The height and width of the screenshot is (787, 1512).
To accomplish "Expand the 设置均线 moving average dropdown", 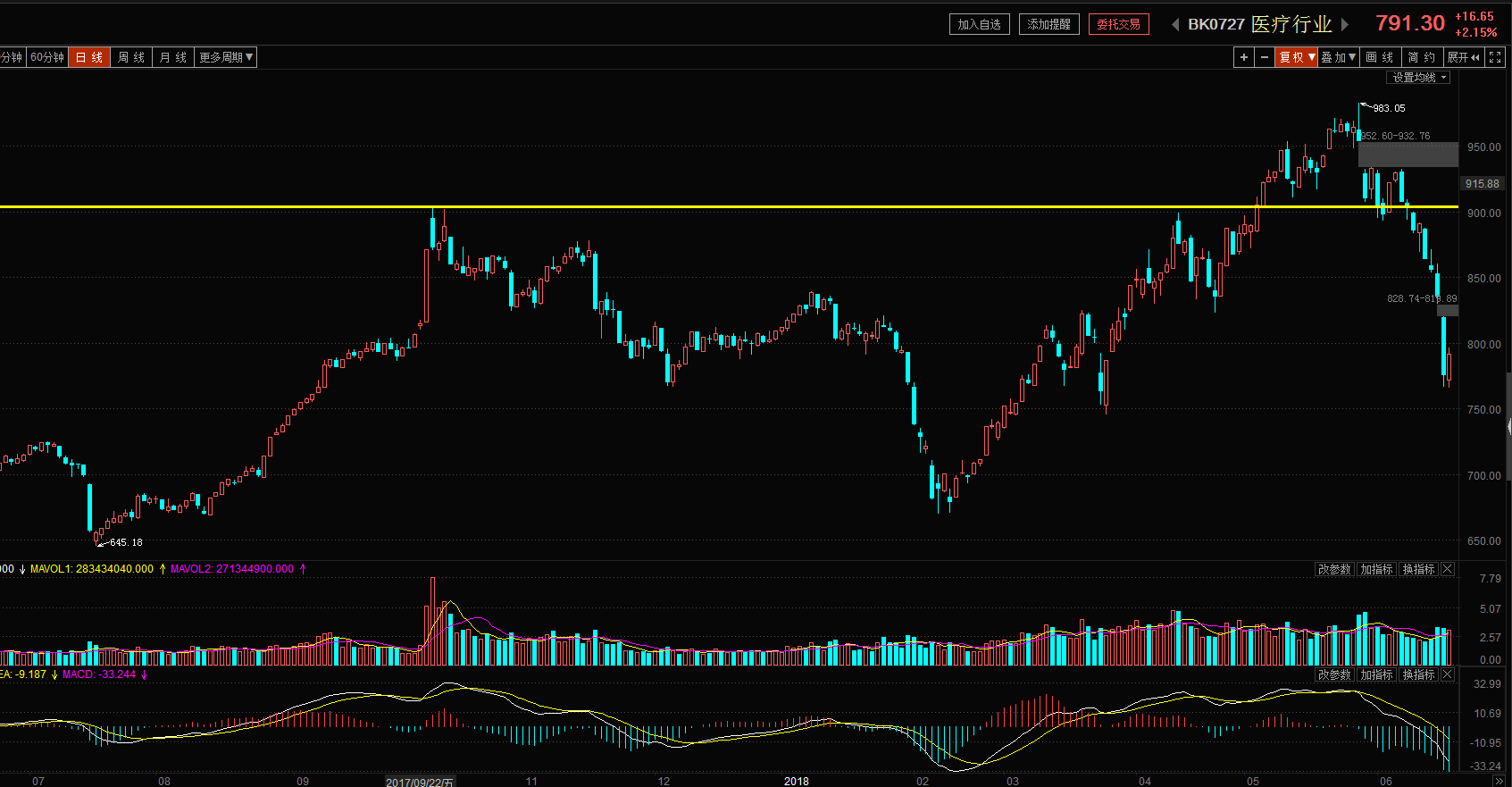I will [1418, 78].
